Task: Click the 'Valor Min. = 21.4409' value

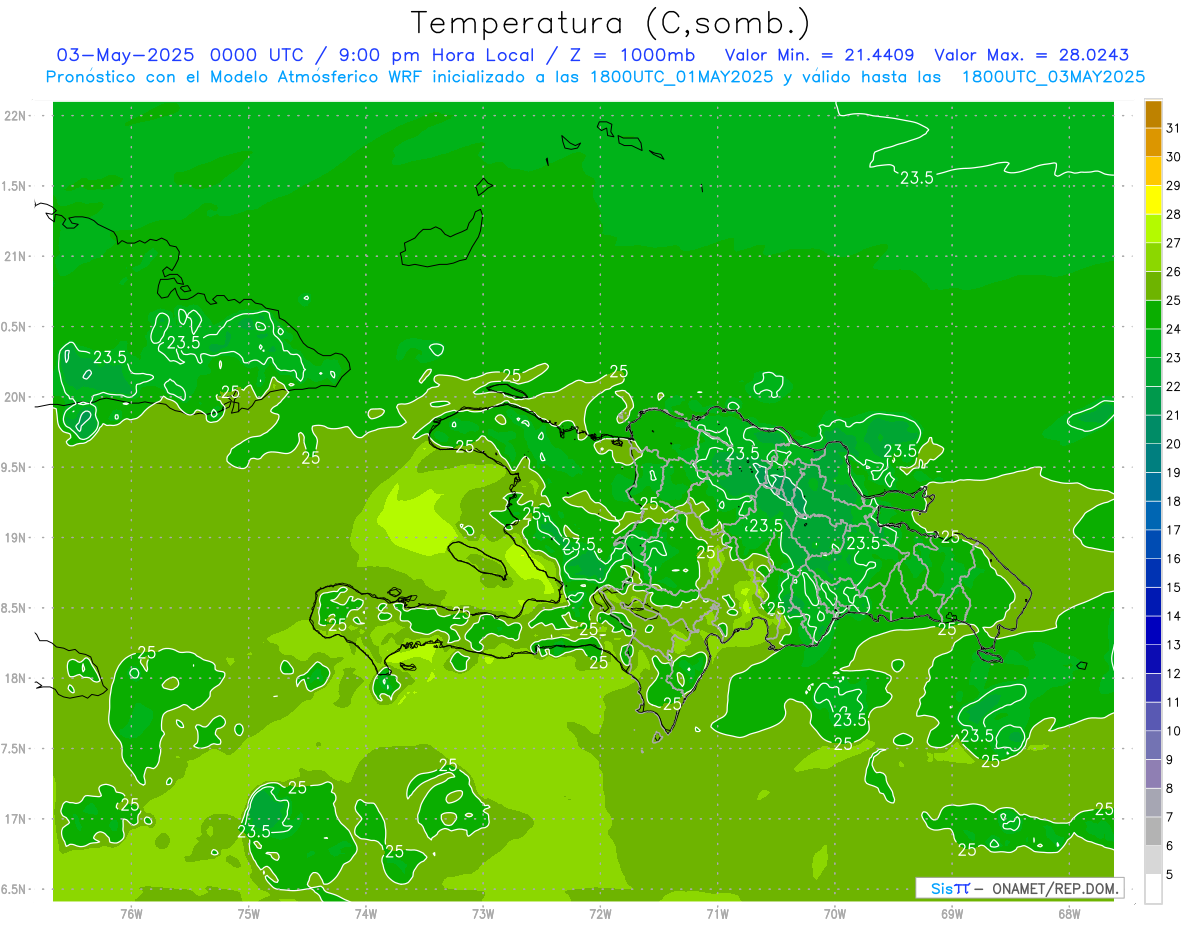Action: [x=820, y=55]
